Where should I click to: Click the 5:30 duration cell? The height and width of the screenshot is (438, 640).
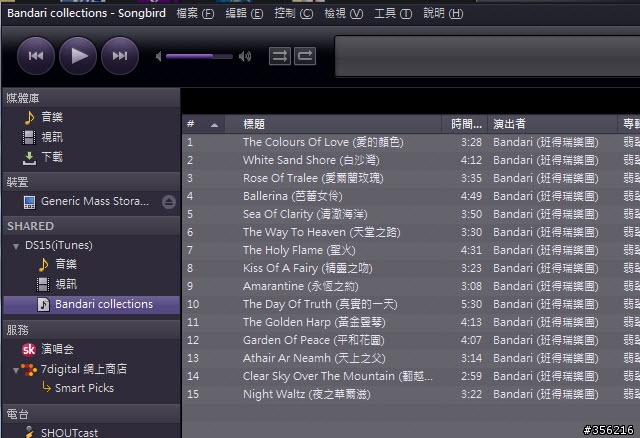(471, 304)
